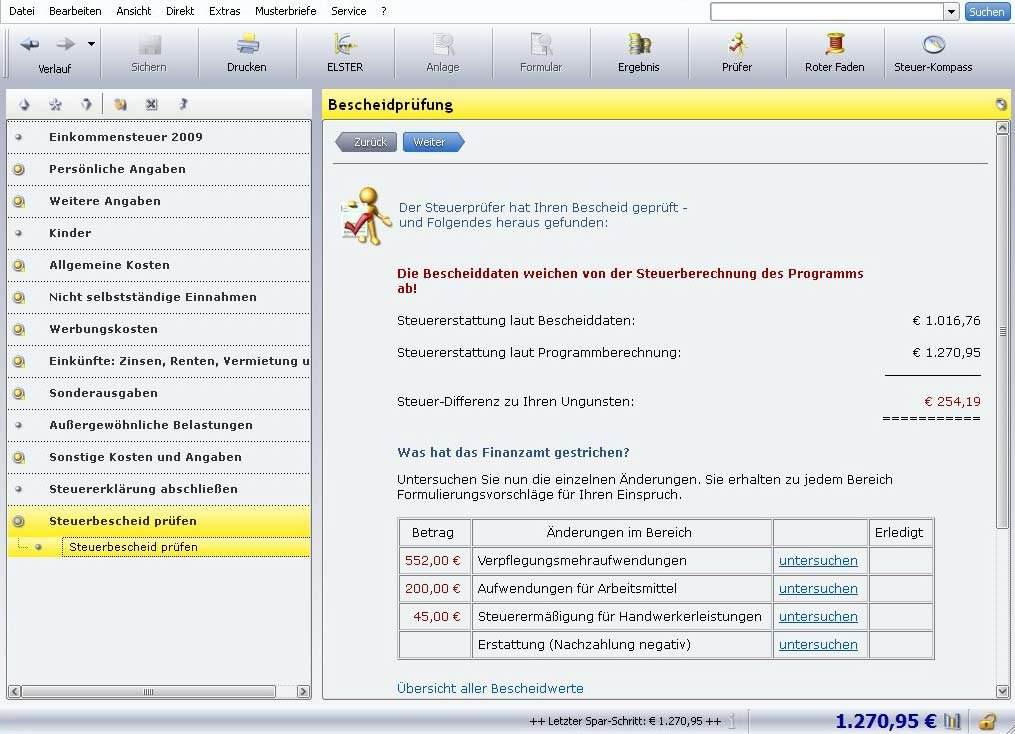
Task: Select Außergewöhnliche Belastungen in tree
Action: point(159,425)
